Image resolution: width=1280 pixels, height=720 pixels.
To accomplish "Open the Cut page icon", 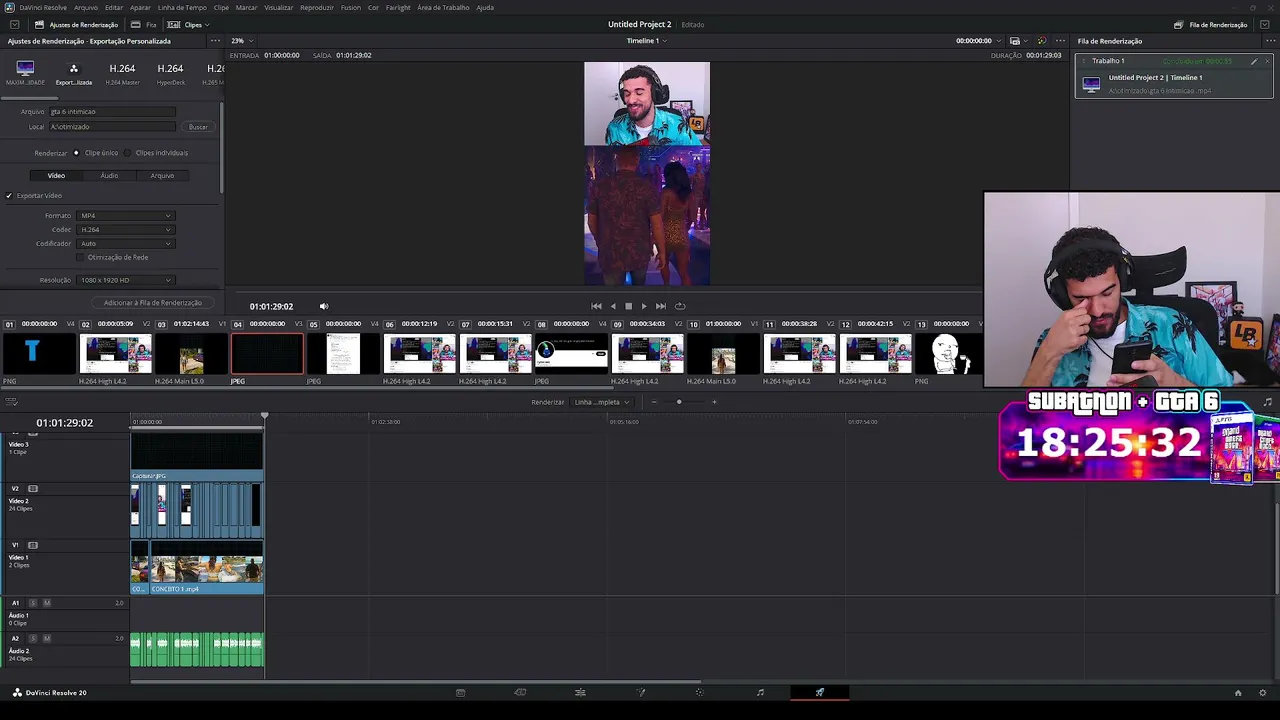I will [520, 692].
